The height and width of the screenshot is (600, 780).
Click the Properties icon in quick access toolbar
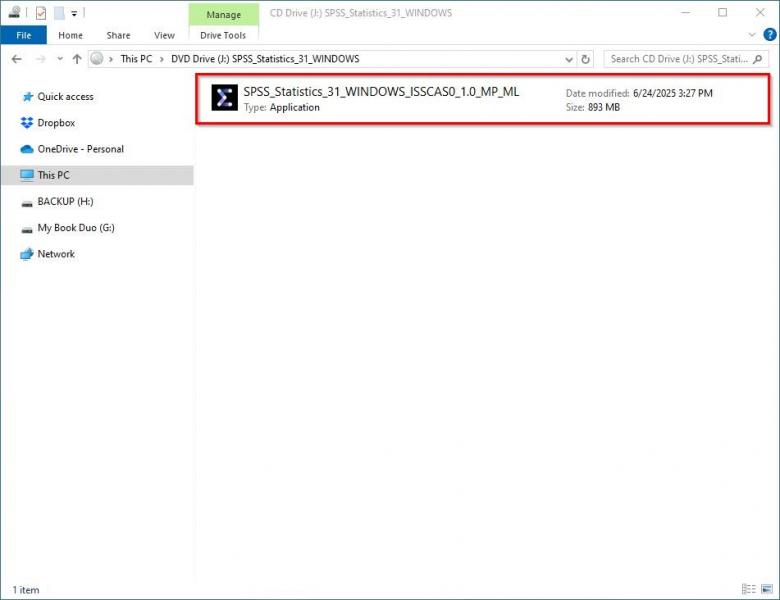pyautogui.click(x=40, y=13)
